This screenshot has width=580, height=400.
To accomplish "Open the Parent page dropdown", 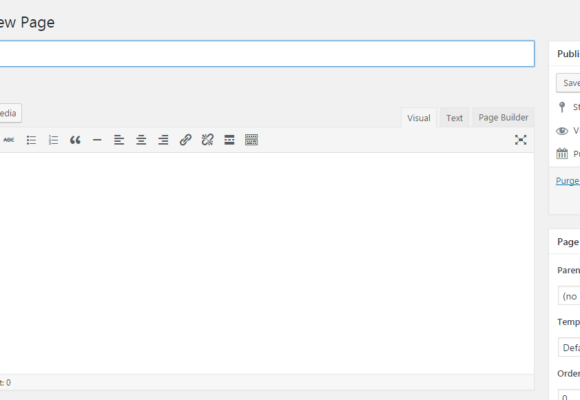I will pyautogui.click(x=569, y=296).
